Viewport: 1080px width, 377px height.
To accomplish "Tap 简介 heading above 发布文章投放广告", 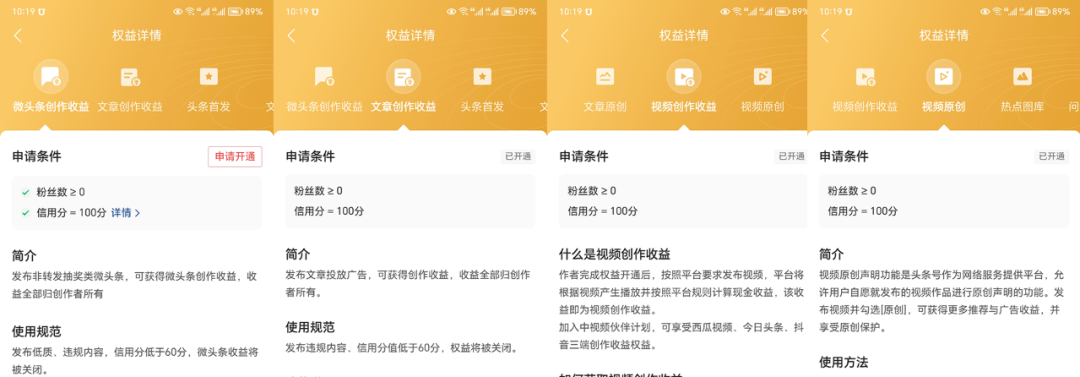I will point(298,254).
